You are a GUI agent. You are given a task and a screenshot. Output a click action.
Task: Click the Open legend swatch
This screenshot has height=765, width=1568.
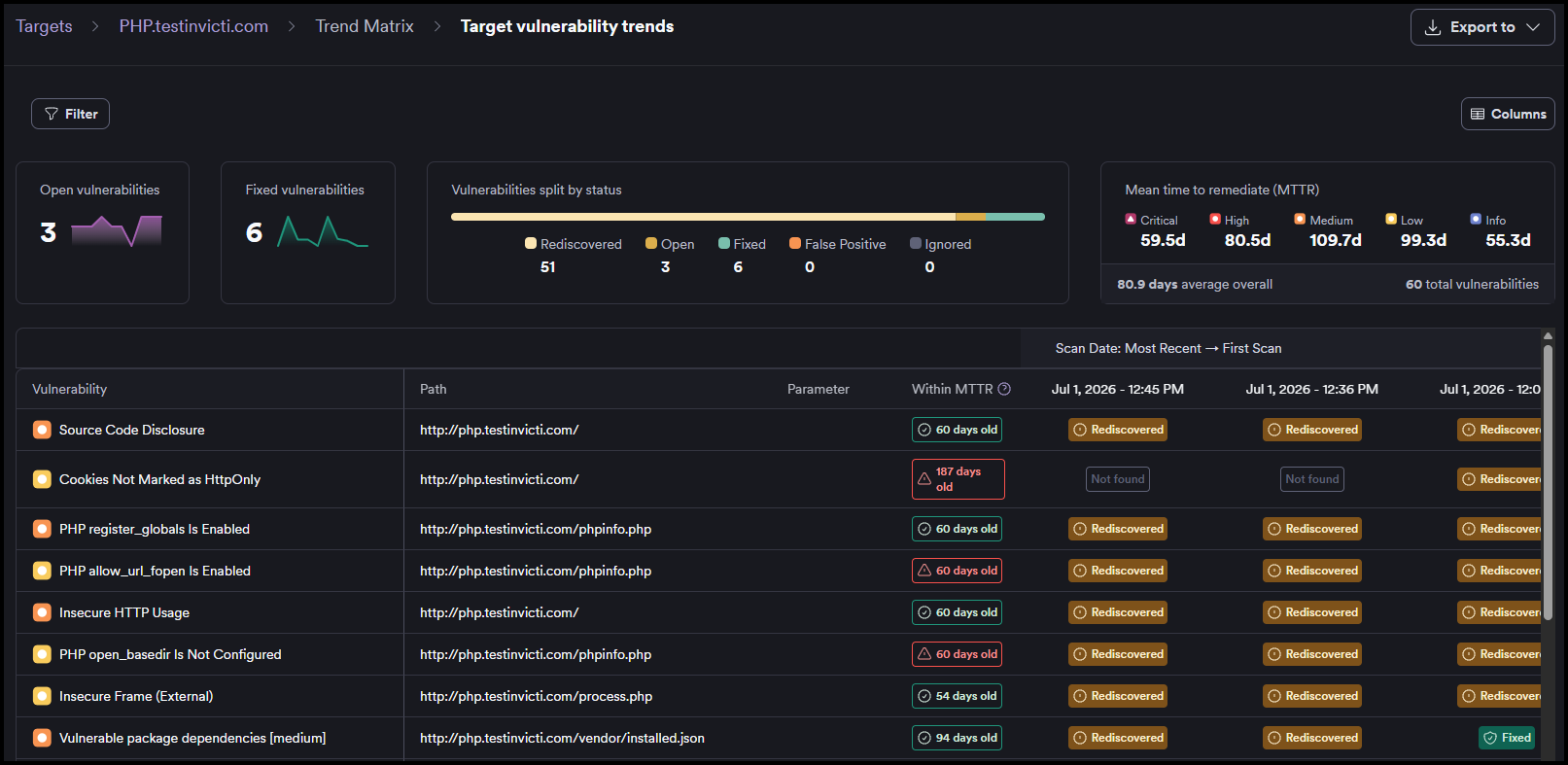[651, 244]
